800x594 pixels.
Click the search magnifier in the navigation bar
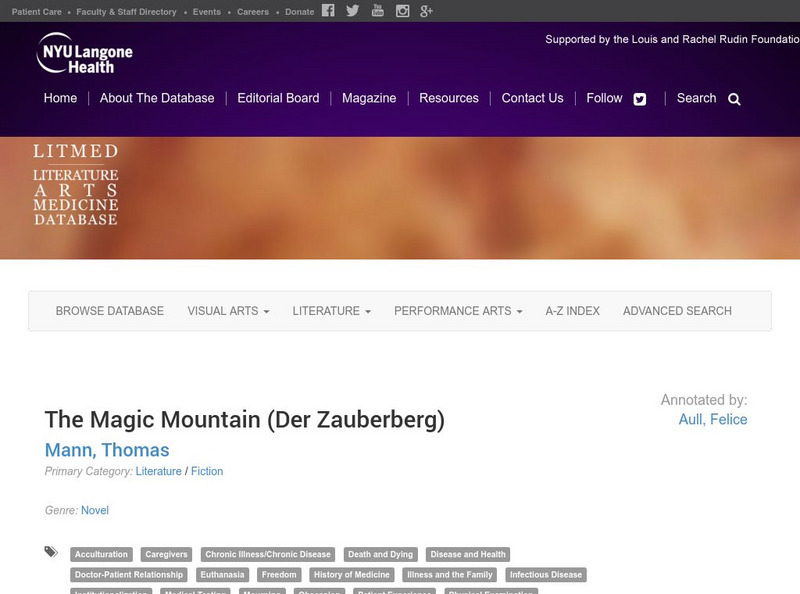click(734, 99)
